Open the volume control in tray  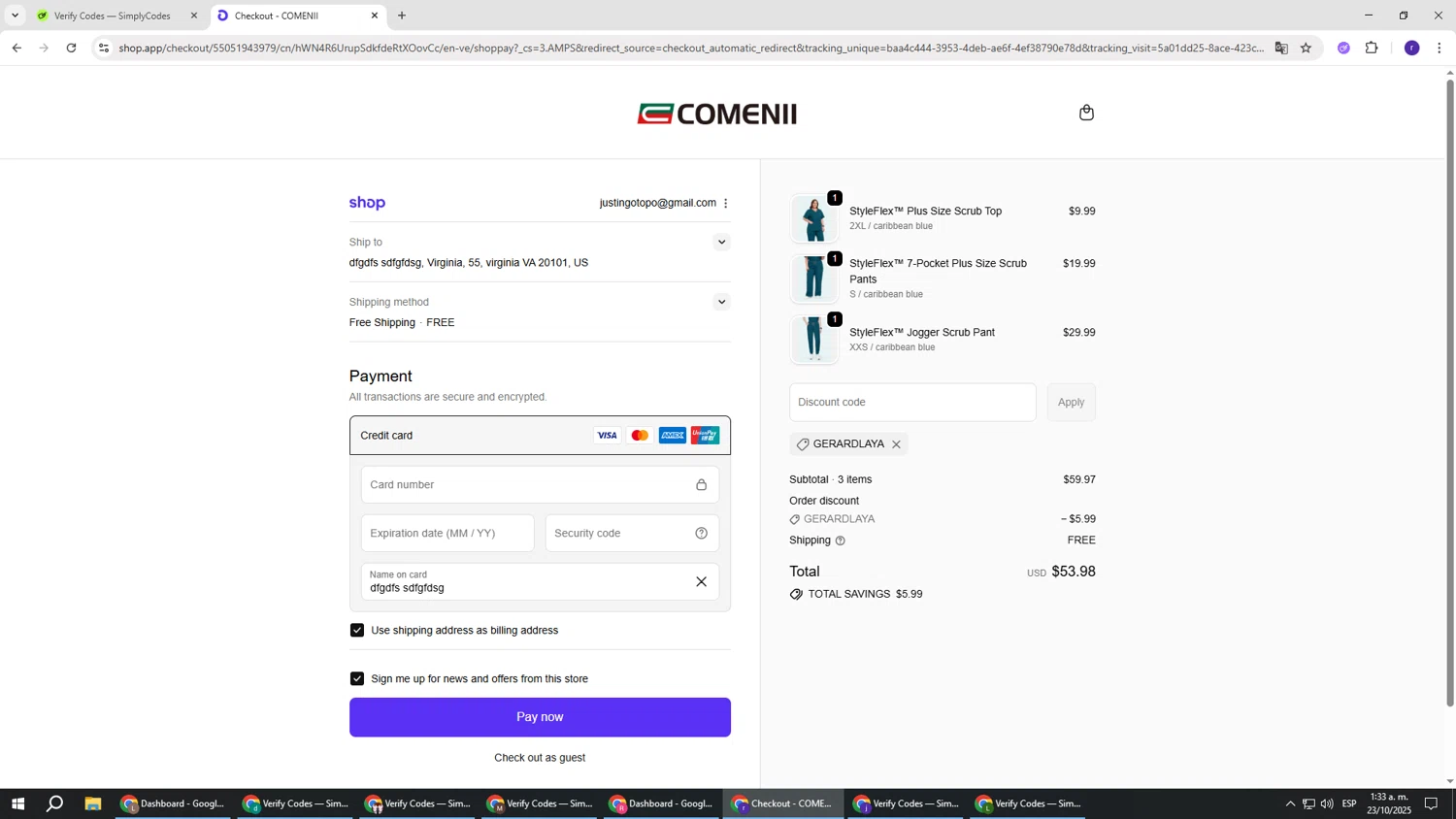coord(1327,803)
